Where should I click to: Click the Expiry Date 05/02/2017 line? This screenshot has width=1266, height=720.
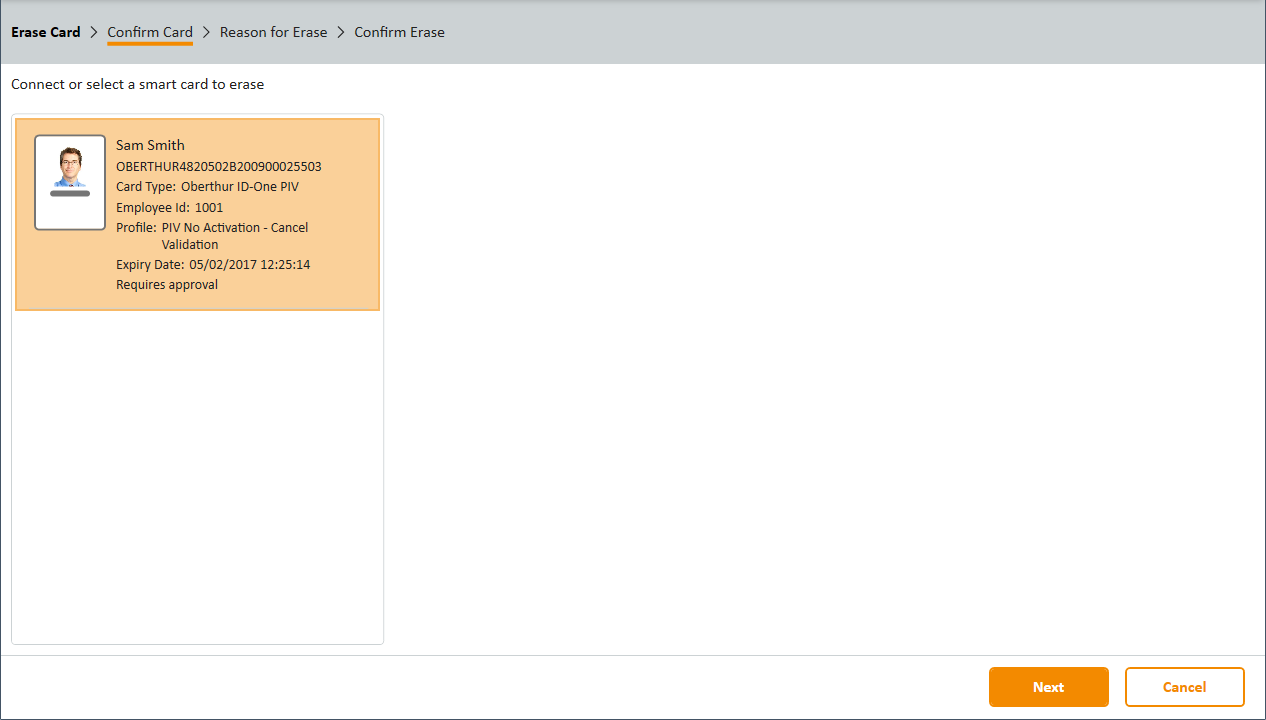(x=213, y=265)
